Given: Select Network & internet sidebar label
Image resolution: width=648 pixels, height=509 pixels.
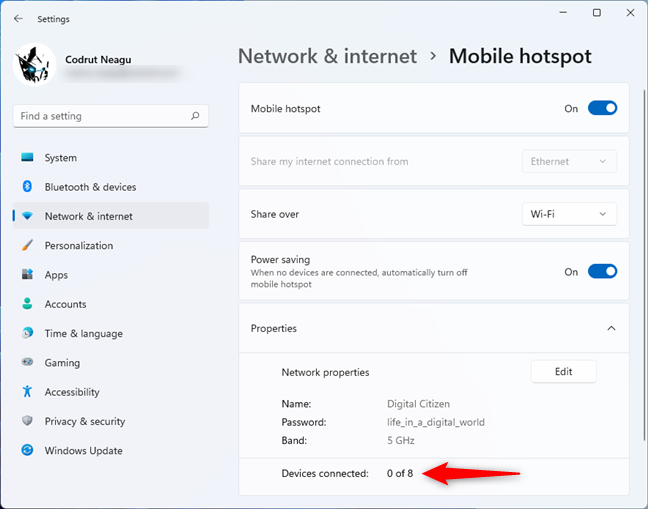Looking at the screenshot, I should point(89,216).
